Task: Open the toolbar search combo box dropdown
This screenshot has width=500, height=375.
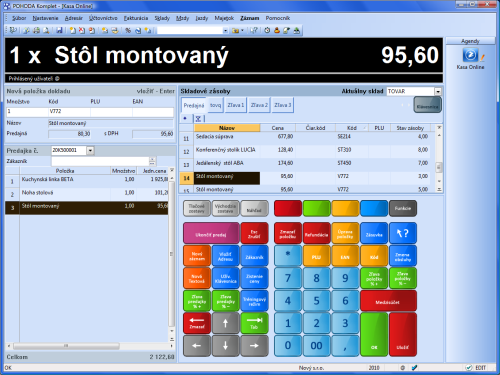Action: pyautogui.click(x=225, y=30)
